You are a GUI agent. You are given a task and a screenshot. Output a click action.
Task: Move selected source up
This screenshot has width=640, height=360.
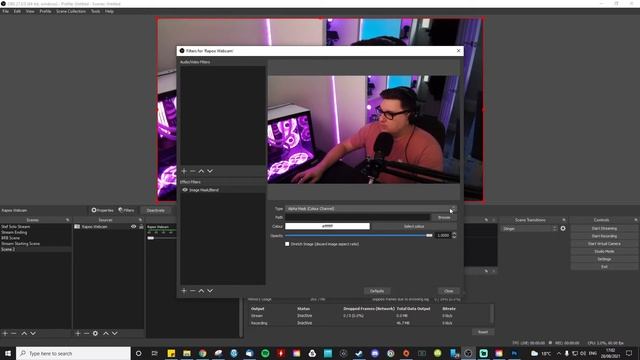(x=106, y=333)
